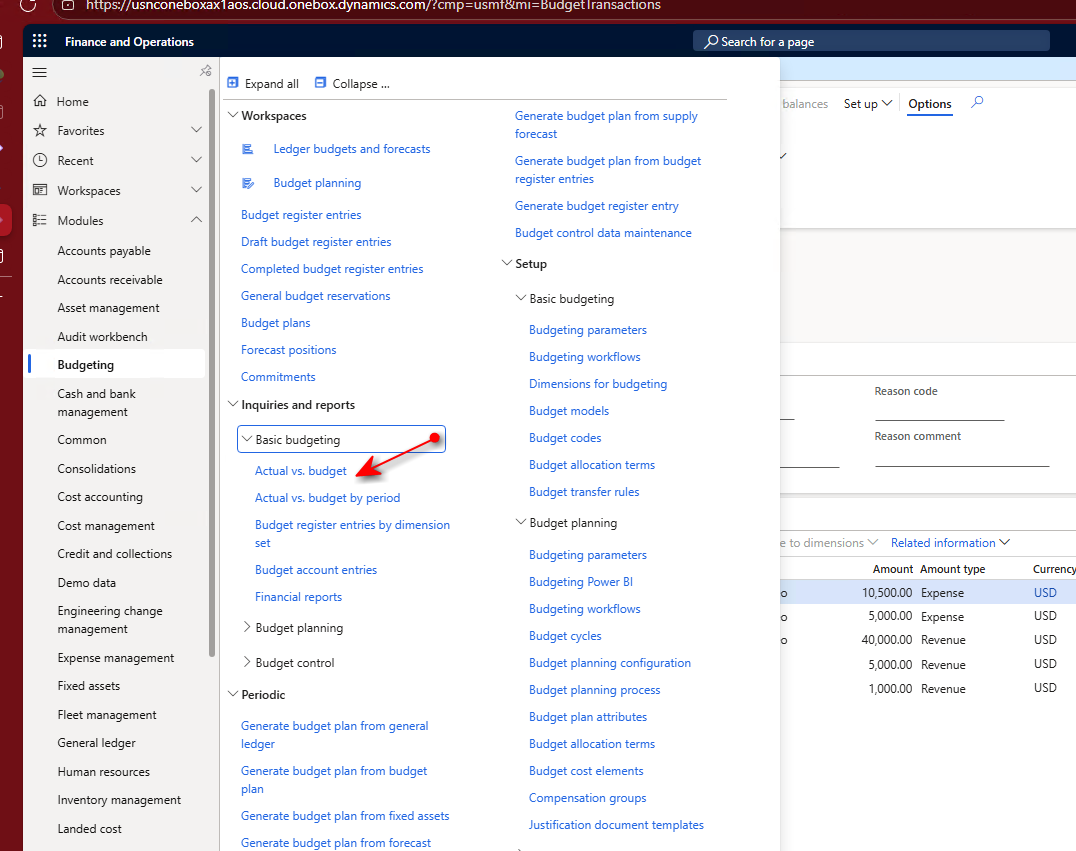
Task: Open the Budgeting workflows link under Basic budgeting
Action: pyautogui.click(x=585, y=356)
